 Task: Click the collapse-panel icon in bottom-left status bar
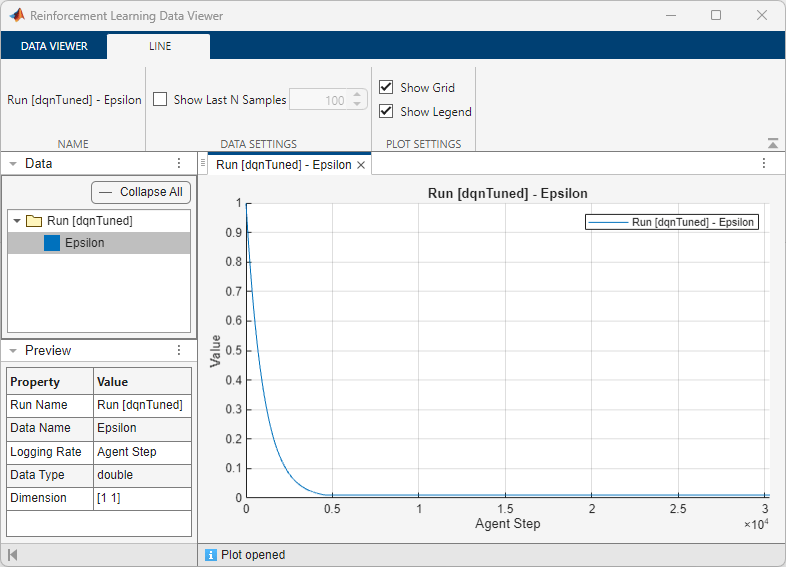tap(13, 555)
